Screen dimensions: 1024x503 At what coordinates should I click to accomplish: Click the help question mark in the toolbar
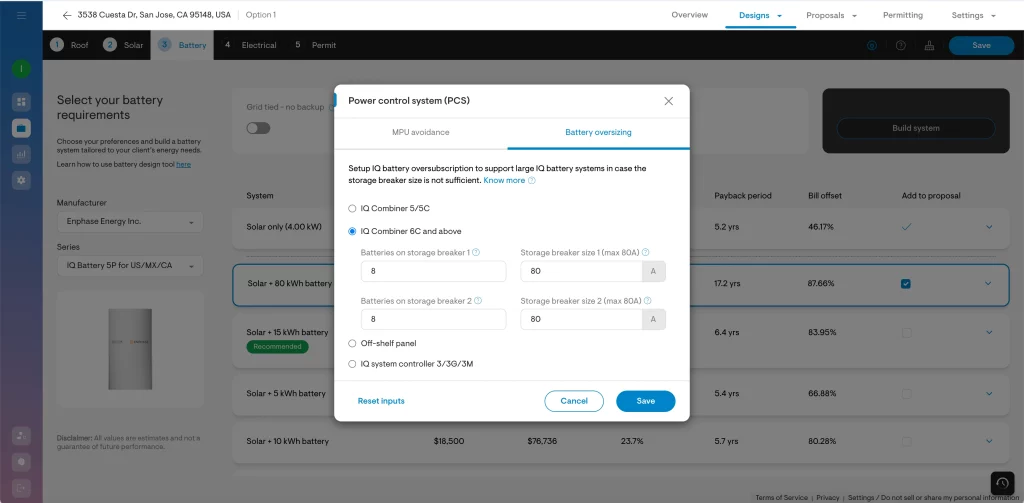point(901,45)
